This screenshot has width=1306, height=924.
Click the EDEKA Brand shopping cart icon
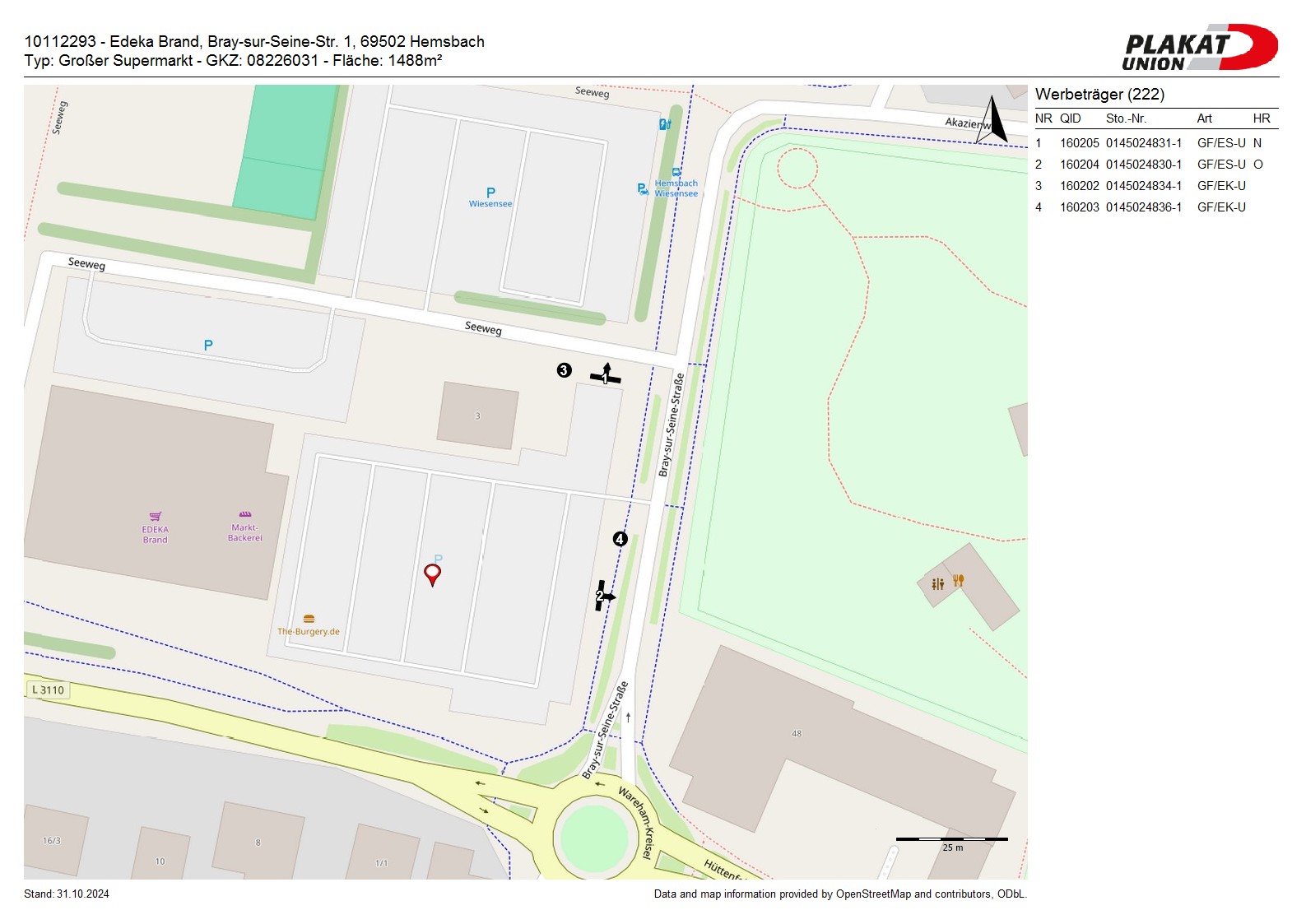point(156,517)
